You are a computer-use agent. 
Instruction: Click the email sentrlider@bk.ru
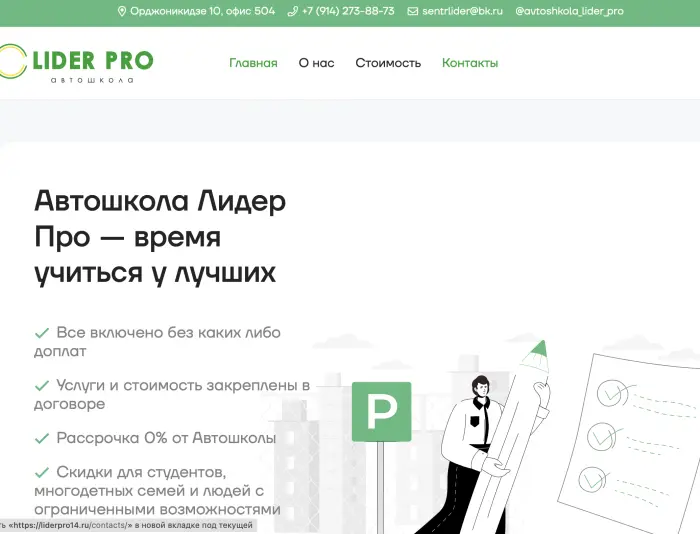[462, 12]
